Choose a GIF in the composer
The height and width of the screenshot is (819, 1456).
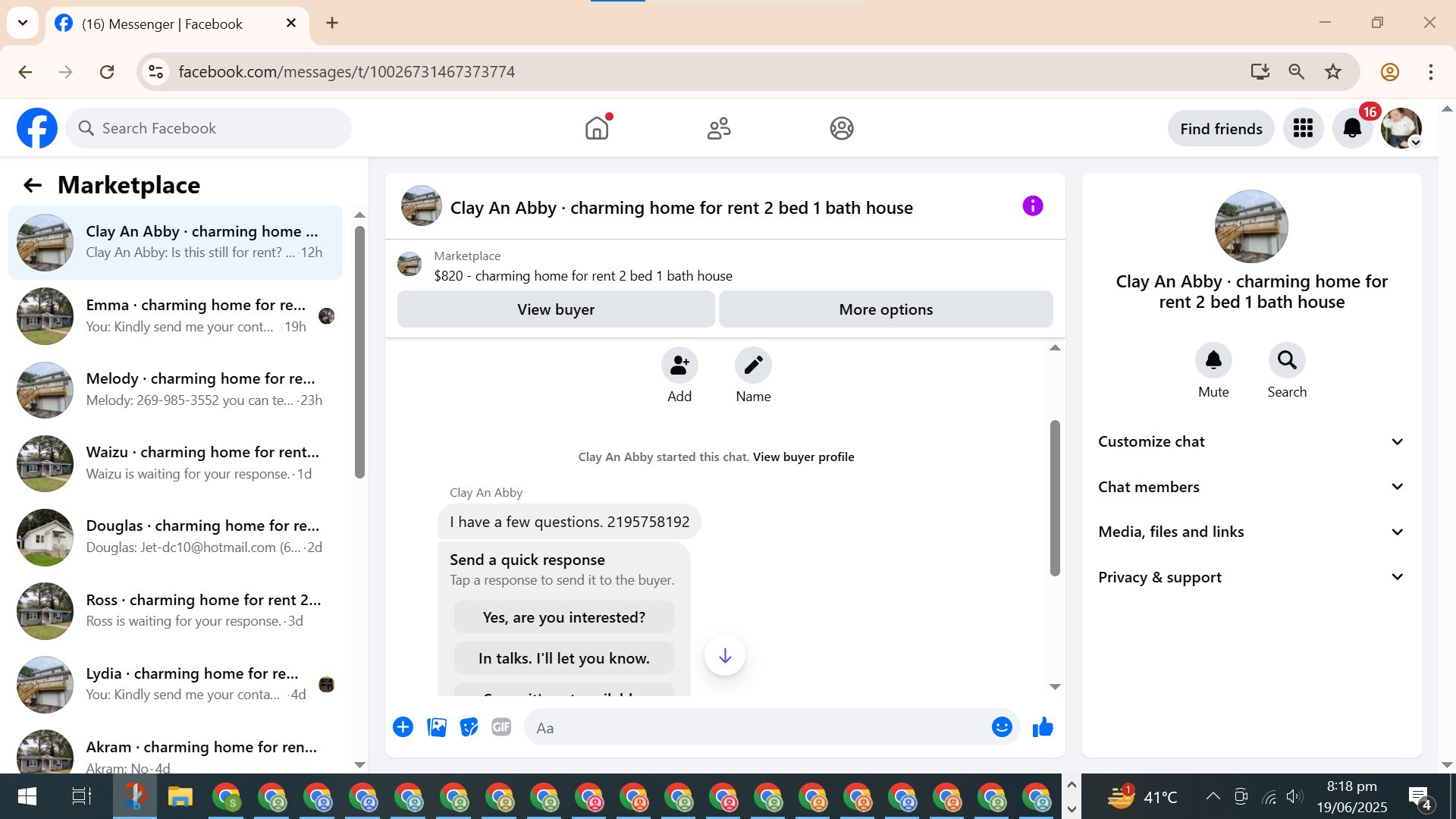pyautogui.click(x=501, y=727)
